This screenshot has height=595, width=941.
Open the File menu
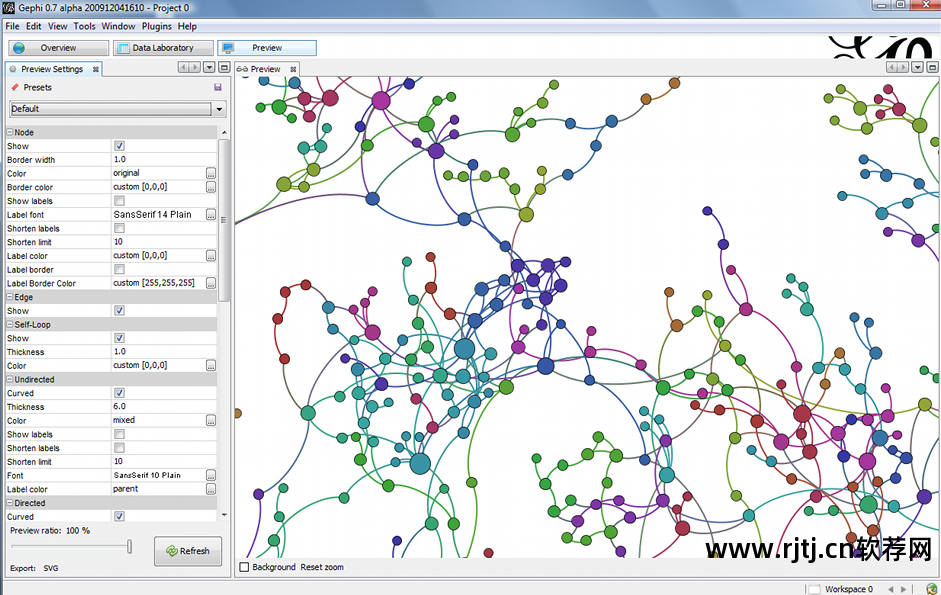[13, 26]
